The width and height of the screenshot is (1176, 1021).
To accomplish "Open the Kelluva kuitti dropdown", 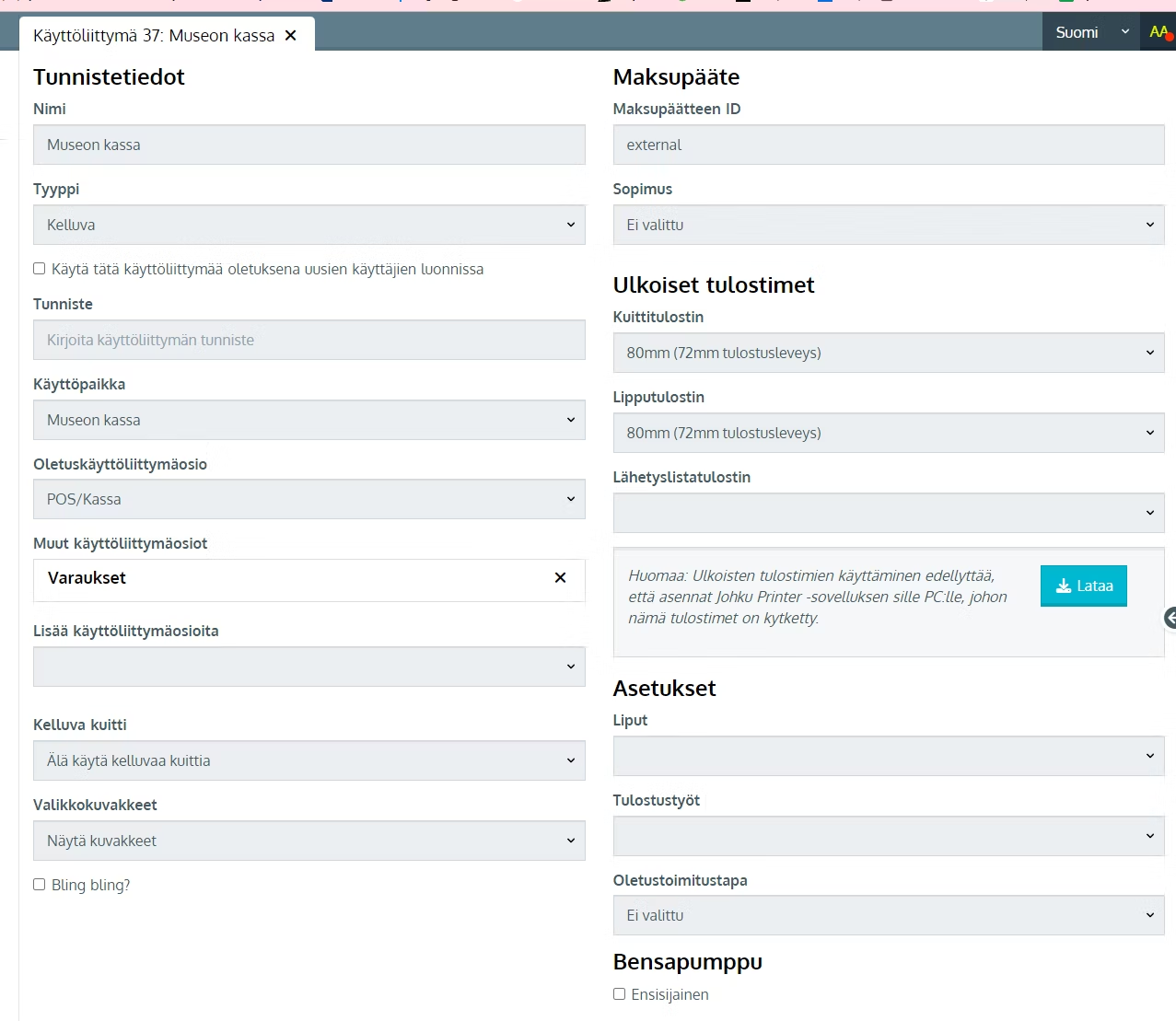I will (309, 760).
